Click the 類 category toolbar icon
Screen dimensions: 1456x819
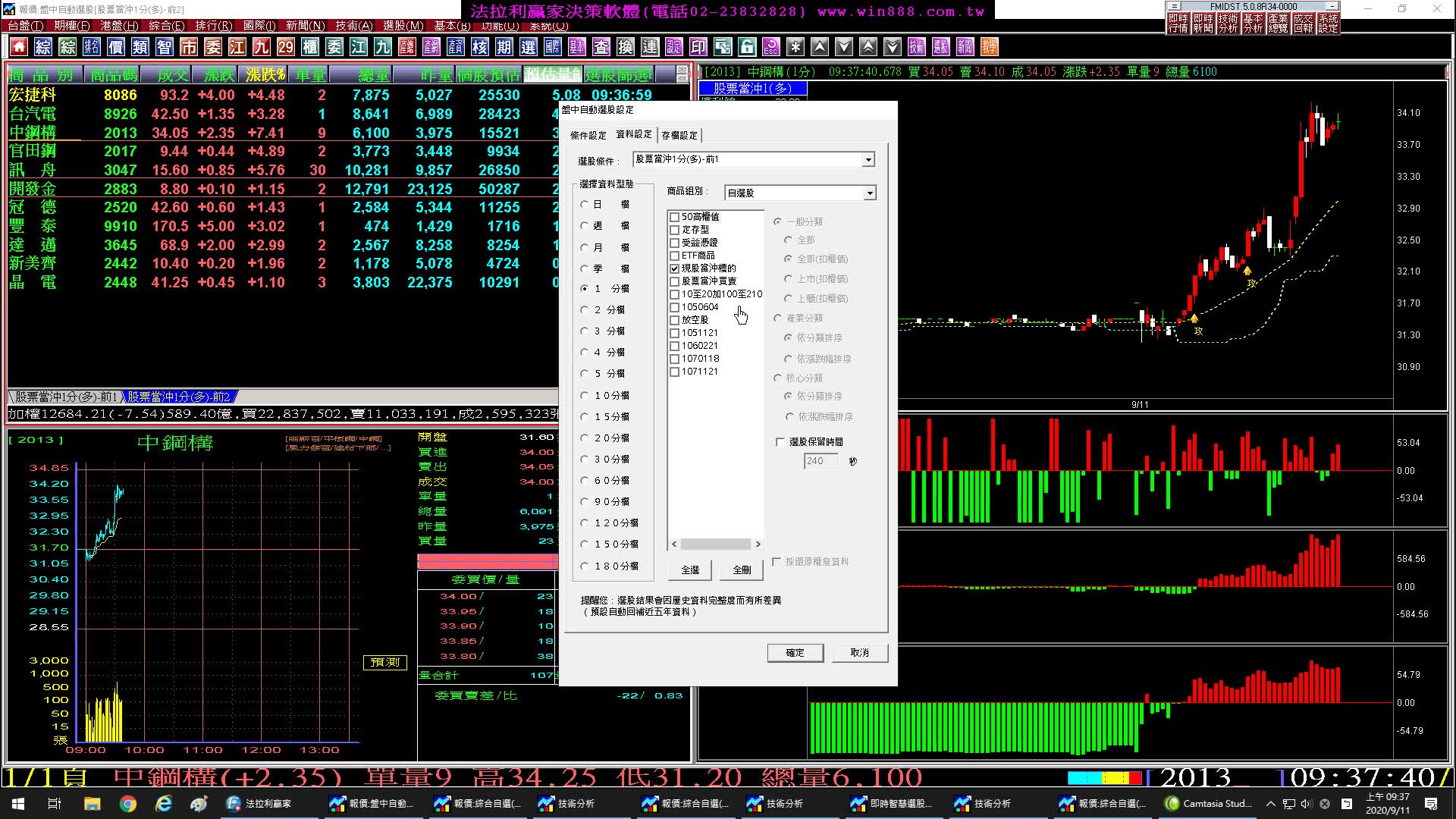tap(140, 47)
